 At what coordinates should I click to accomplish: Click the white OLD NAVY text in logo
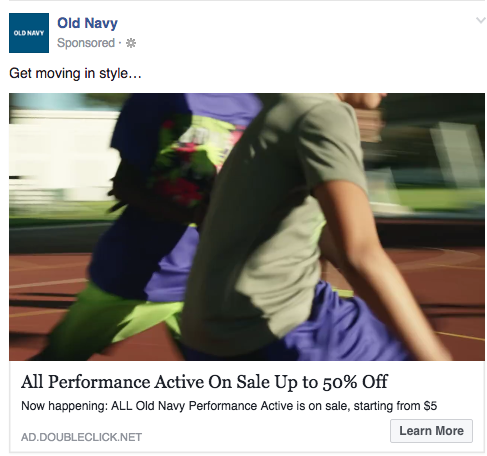[x=29, y=33]
